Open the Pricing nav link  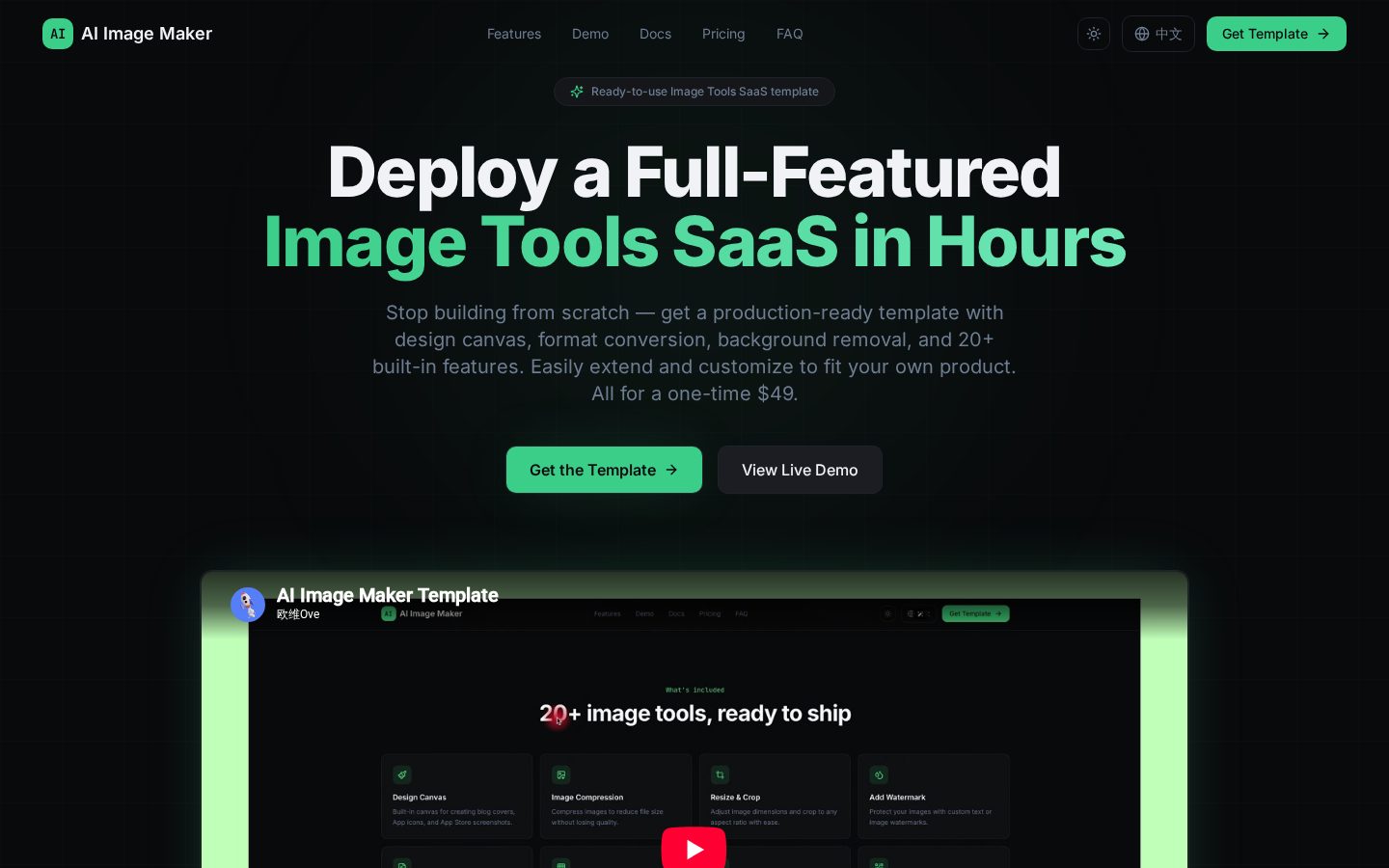tap(723, 34)
